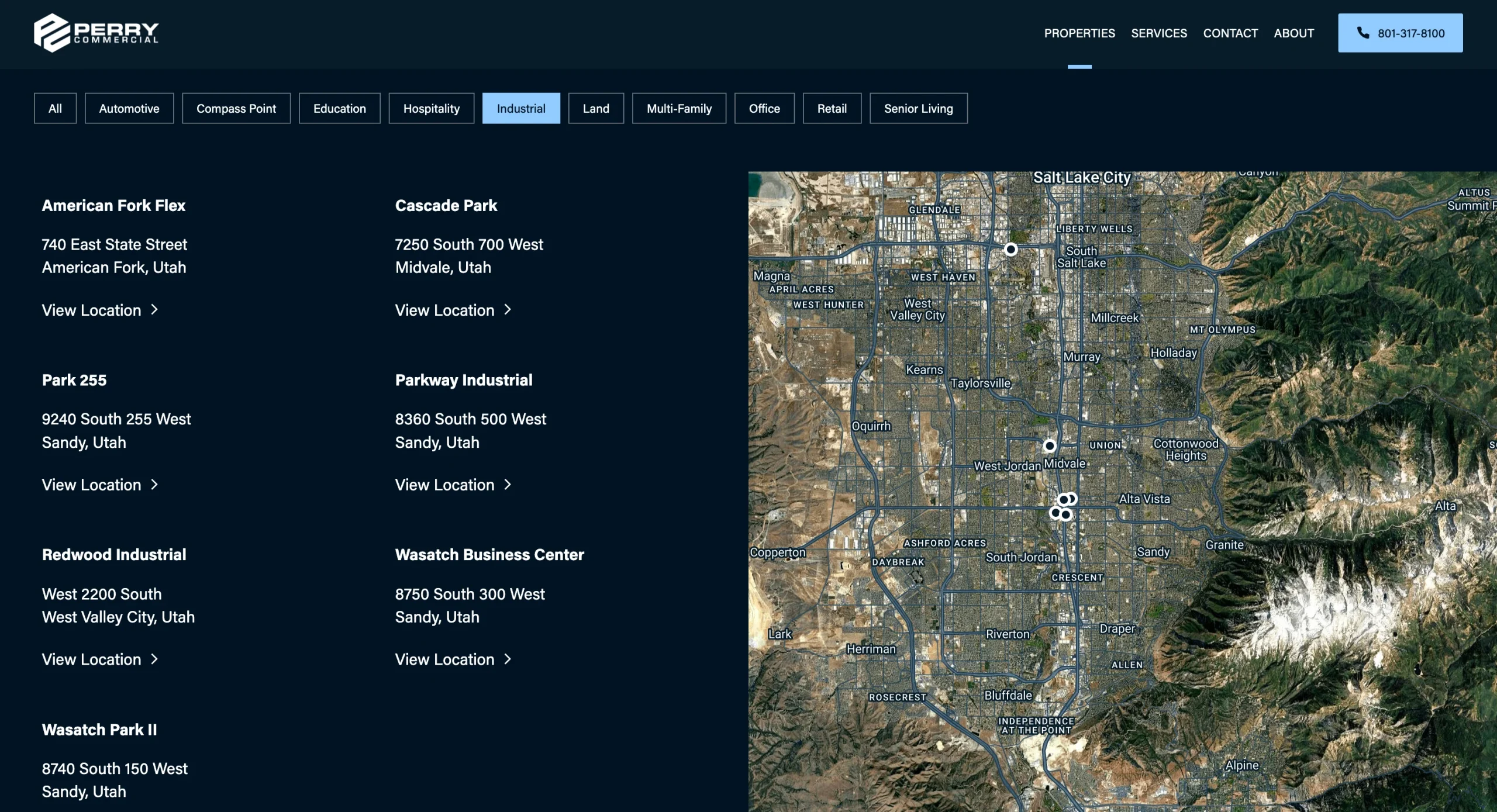Click chevron arrow beside American Fork Flex View Location
Screen dimensions: 1497x812
[154, 310]
